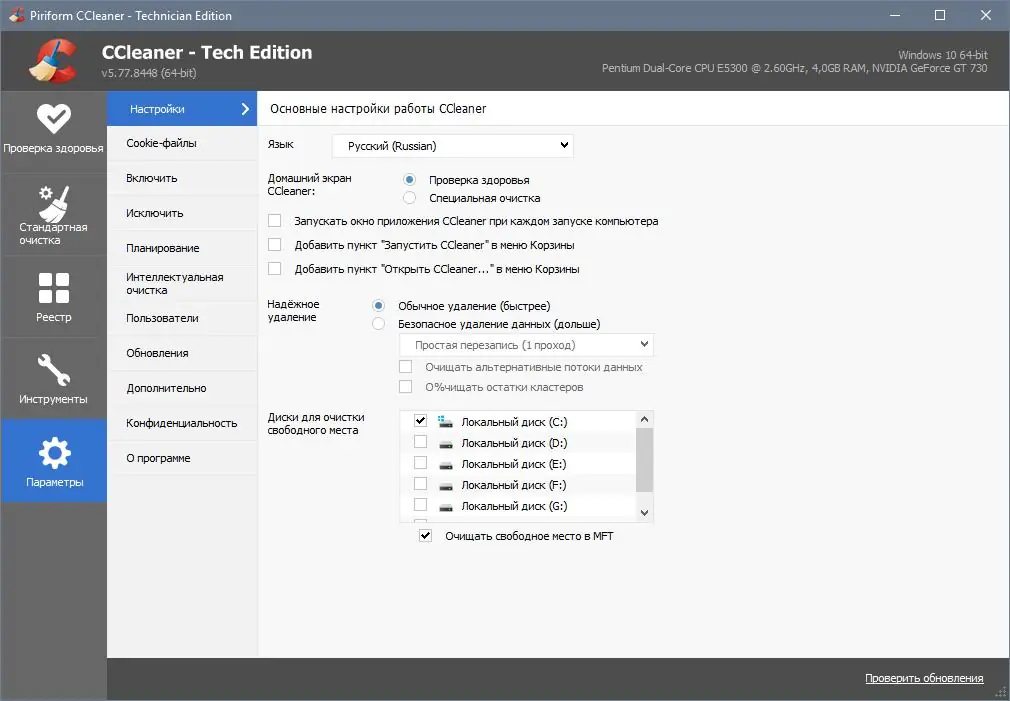1010x701 pixels.
Task: Enable CCleaner launch at computer startup
Action: 275,221
